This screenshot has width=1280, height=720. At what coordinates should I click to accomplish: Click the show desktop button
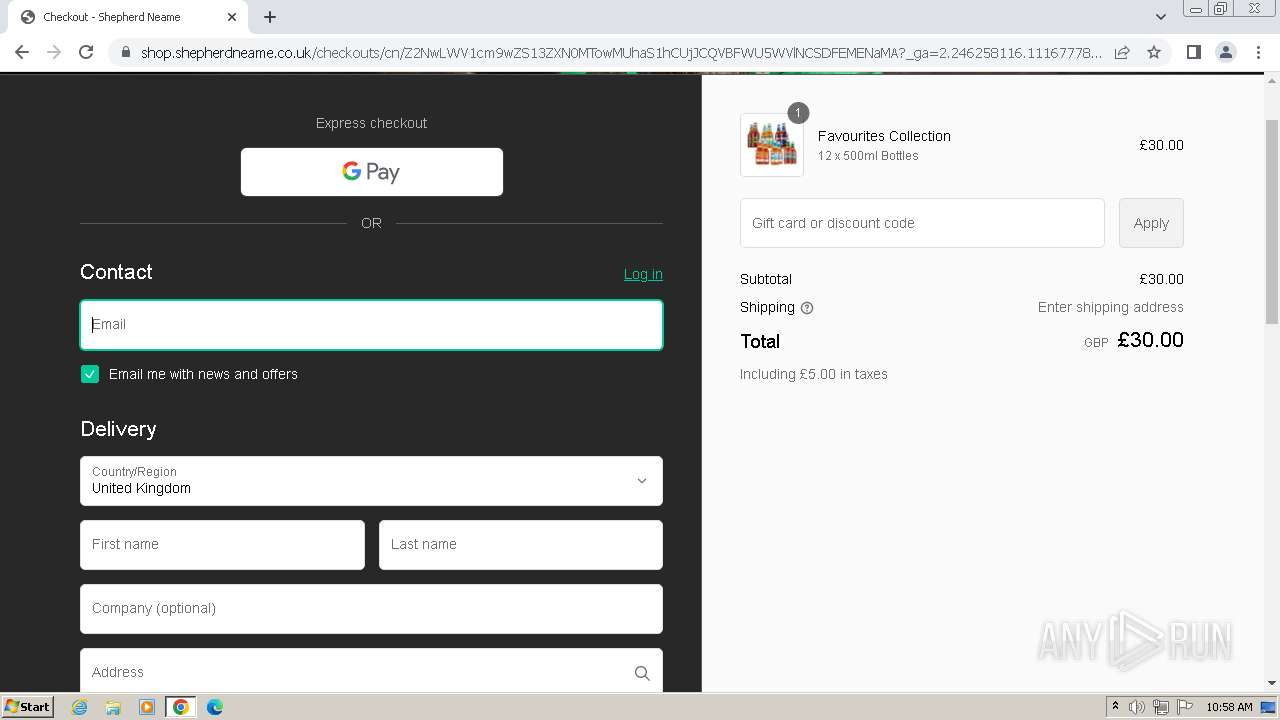tap(1269, 707)
